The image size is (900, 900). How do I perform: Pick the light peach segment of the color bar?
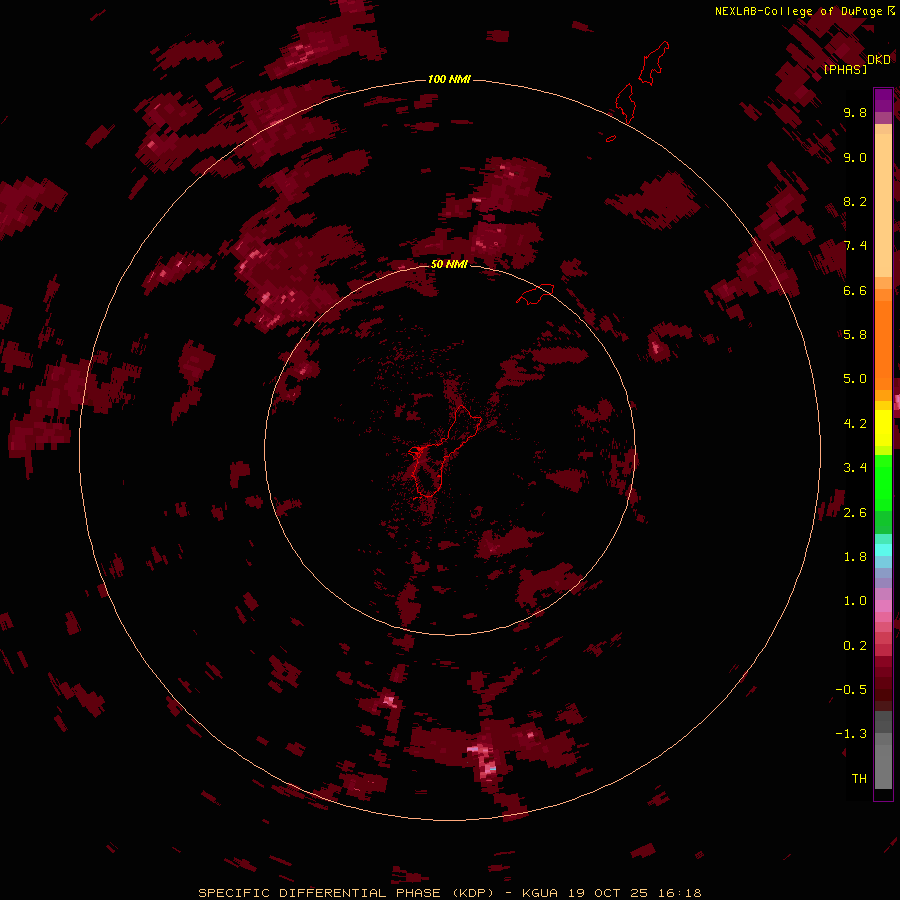coord(883,205)
